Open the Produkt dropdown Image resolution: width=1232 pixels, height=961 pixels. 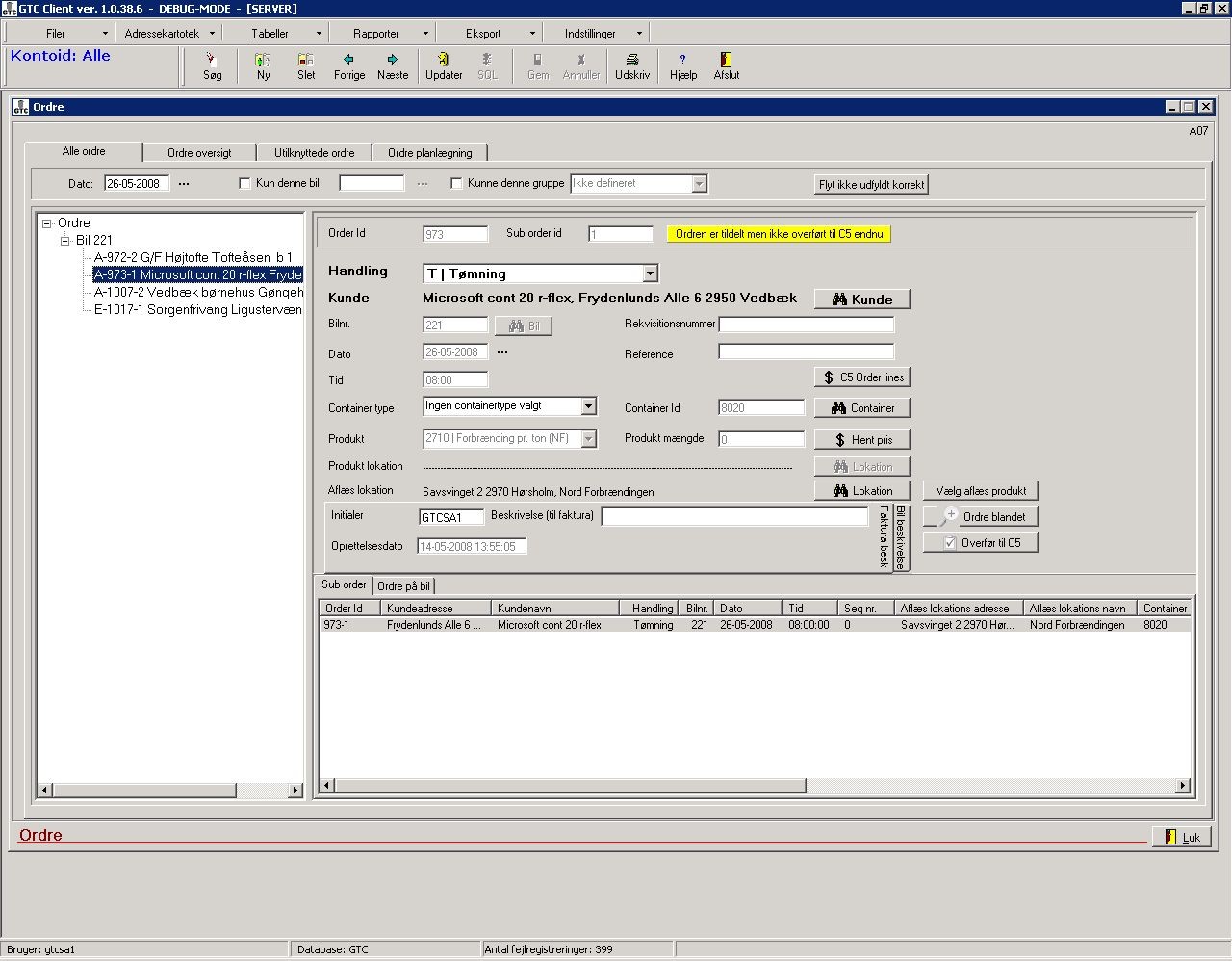click(588, 439)
